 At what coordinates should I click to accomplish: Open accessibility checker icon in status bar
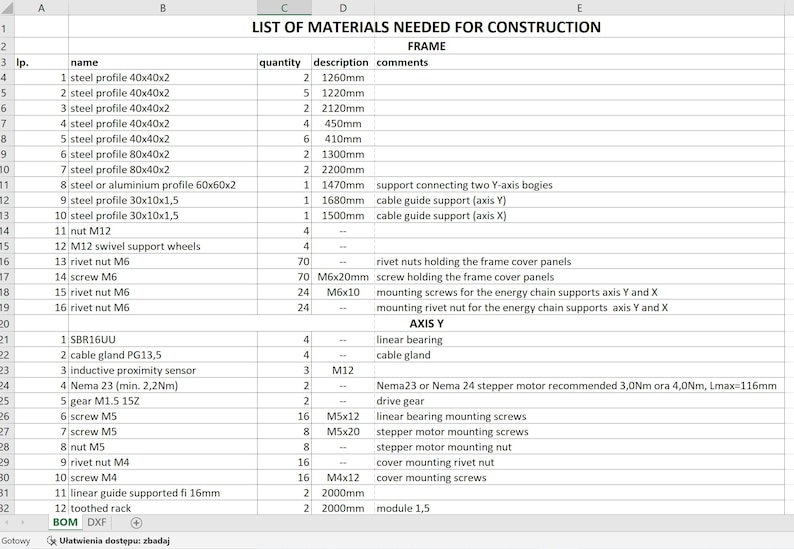[x=52, y=541]
